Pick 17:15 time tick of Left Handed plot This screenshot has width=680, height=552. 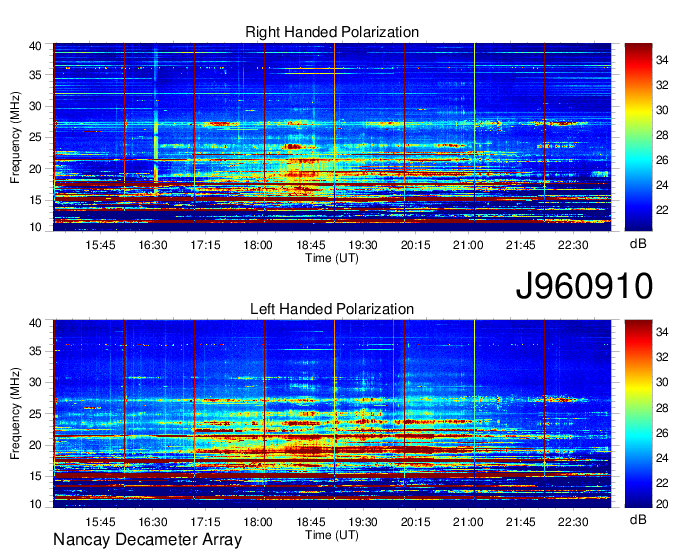(x=205, y=522)
